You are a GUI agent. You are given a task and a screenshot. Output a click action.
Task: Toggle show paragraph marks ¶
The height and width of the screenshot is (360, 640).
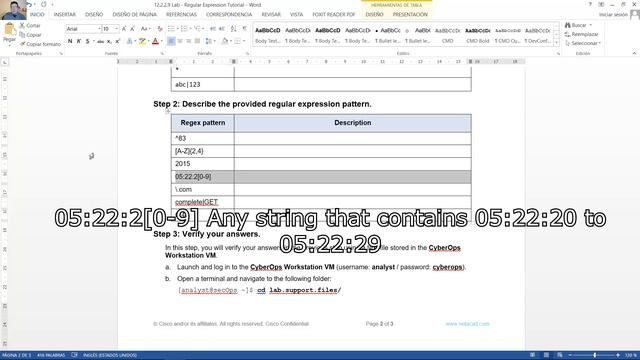[x=244, y=29]
